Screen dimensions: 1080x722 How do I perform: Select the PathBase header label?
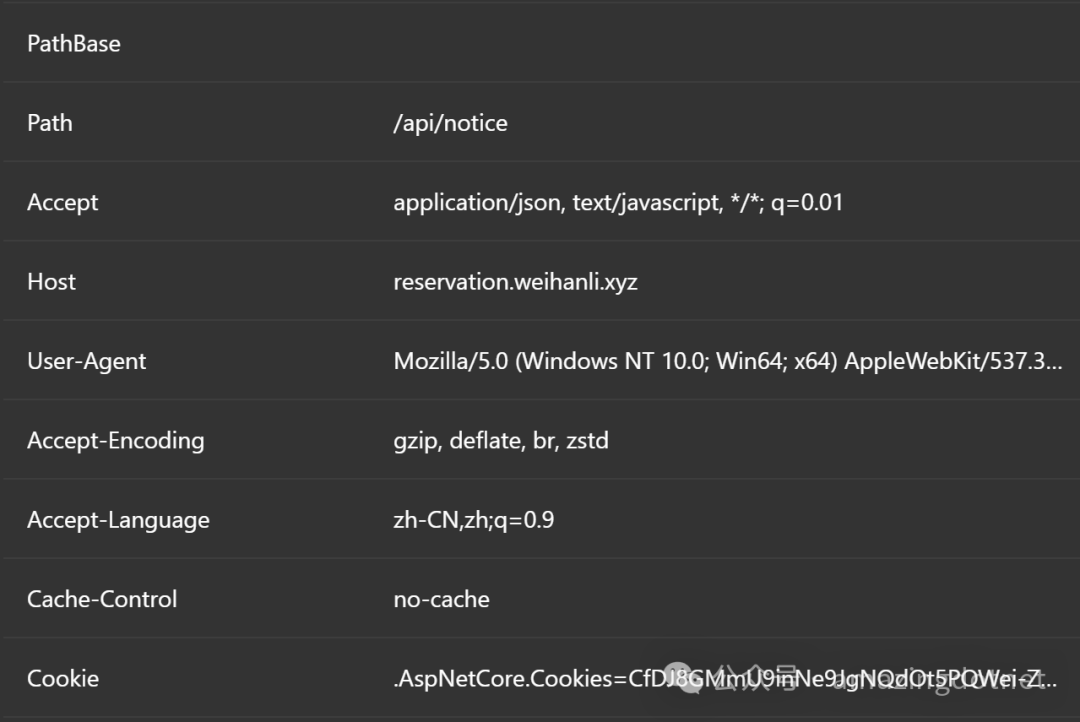(x=73, y=44)
